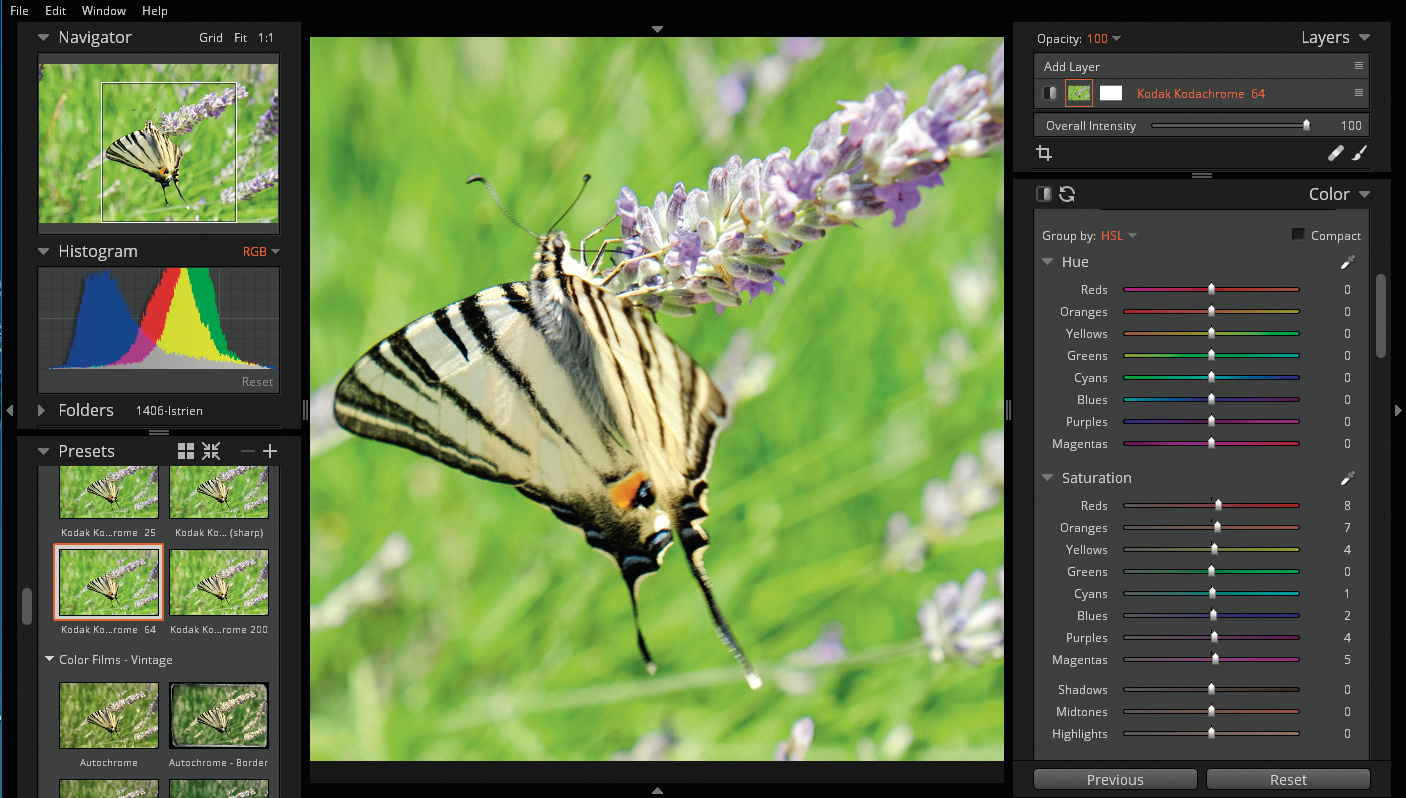This screenshot has height=798, width=1406.
Task: Click the Reset button below Color panel
Action: [1288, 780]
